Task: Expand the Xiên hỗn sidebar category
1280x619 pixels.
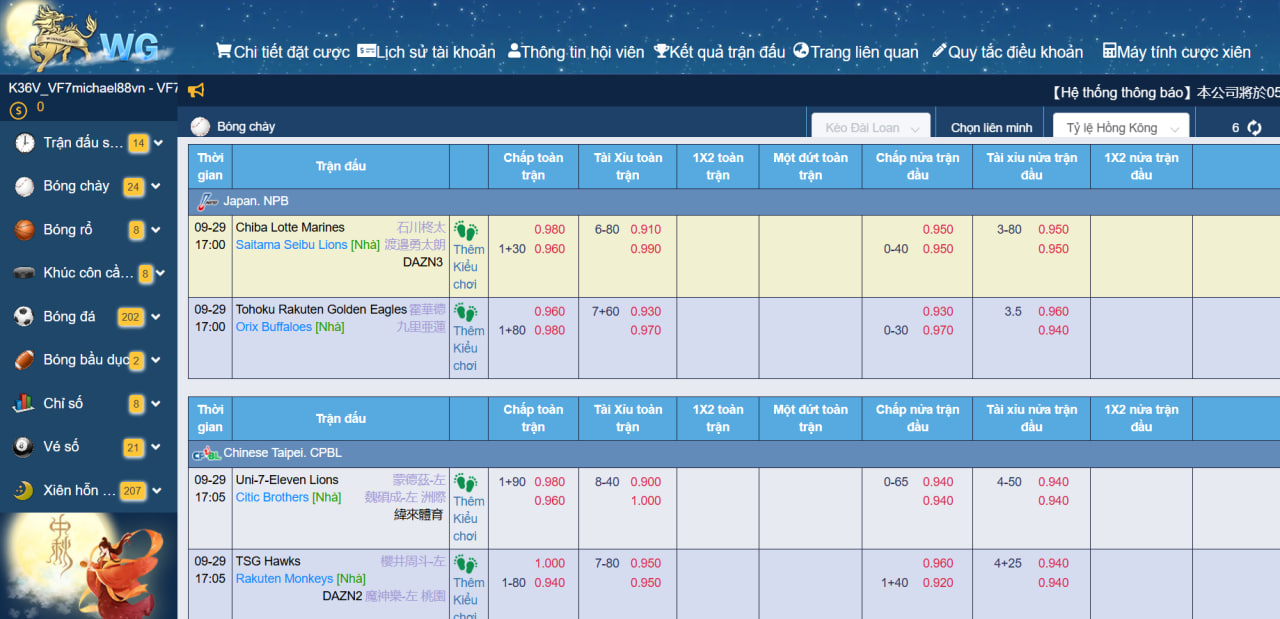Action: tap(156, 491)
